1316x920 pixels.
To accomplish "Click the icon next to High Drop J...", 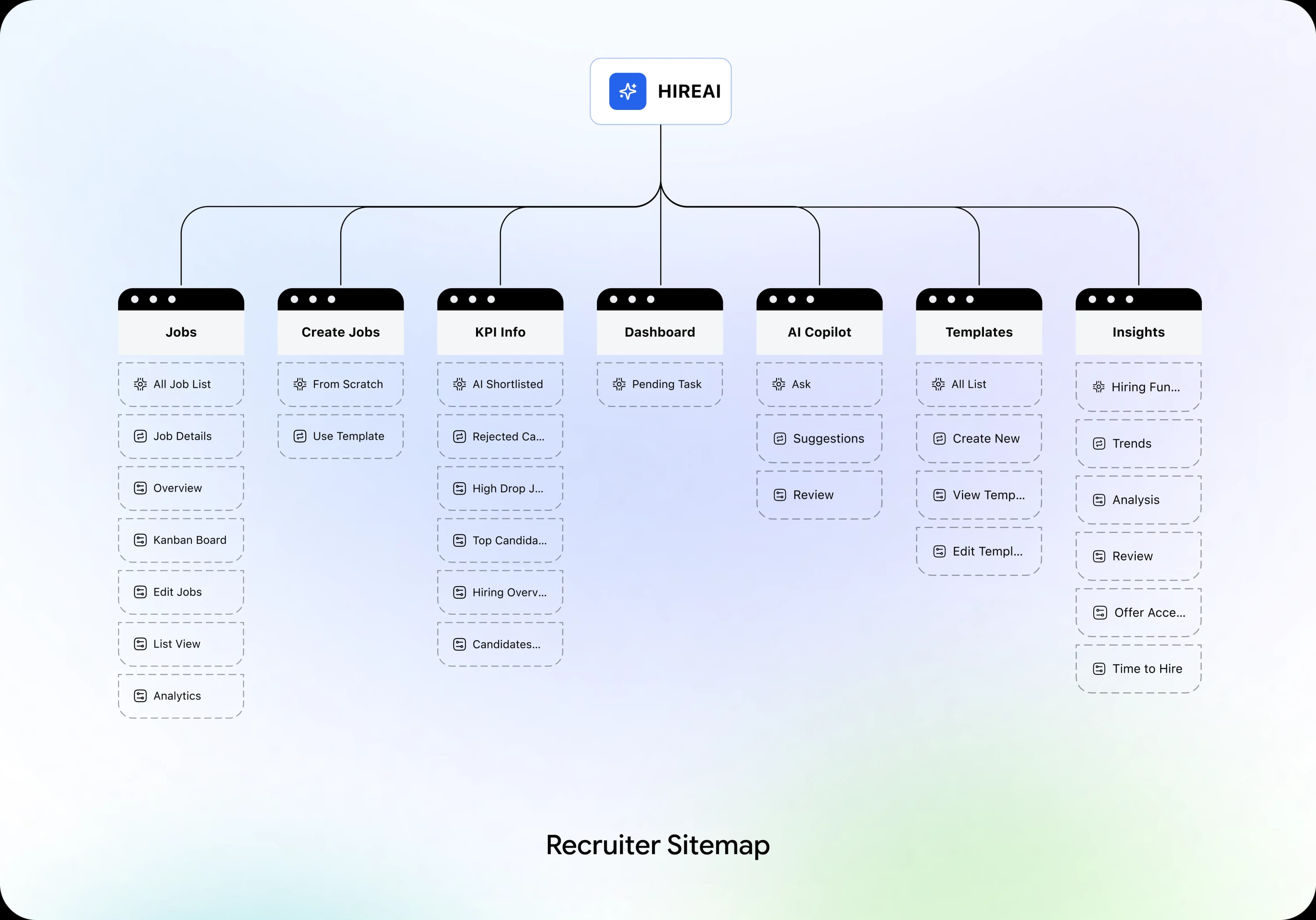I will pyautogui.click(x=460, y=488).
